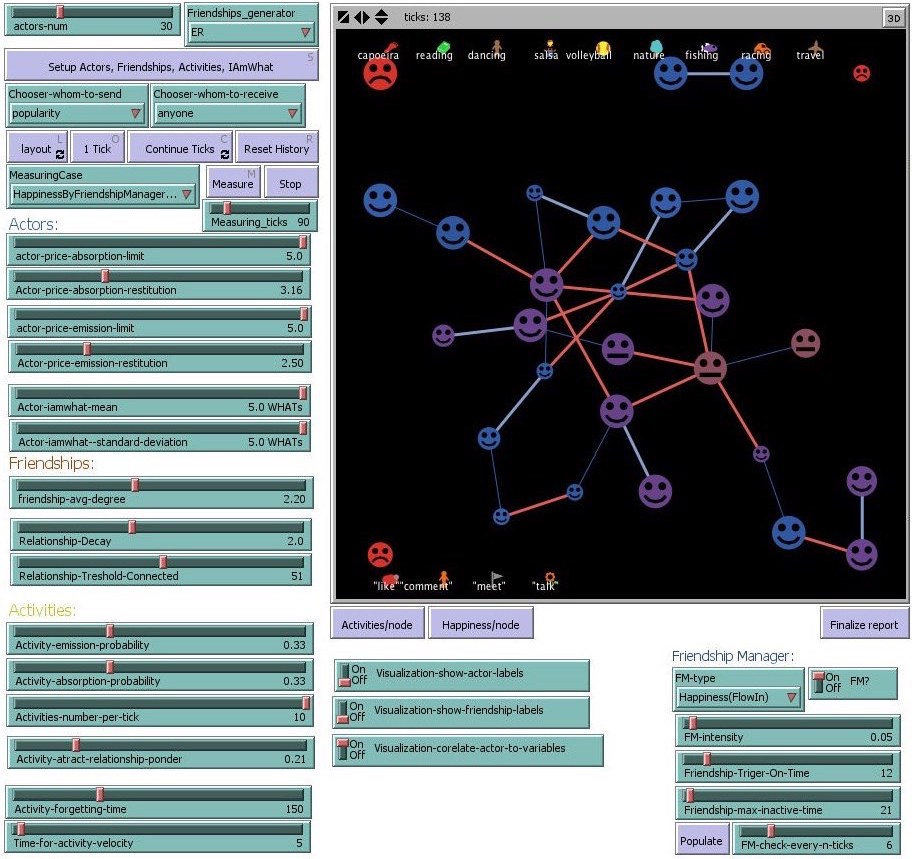Click the "talk" icon in view
The height and width of the screenshot is (859, 912).
[549, 577]
